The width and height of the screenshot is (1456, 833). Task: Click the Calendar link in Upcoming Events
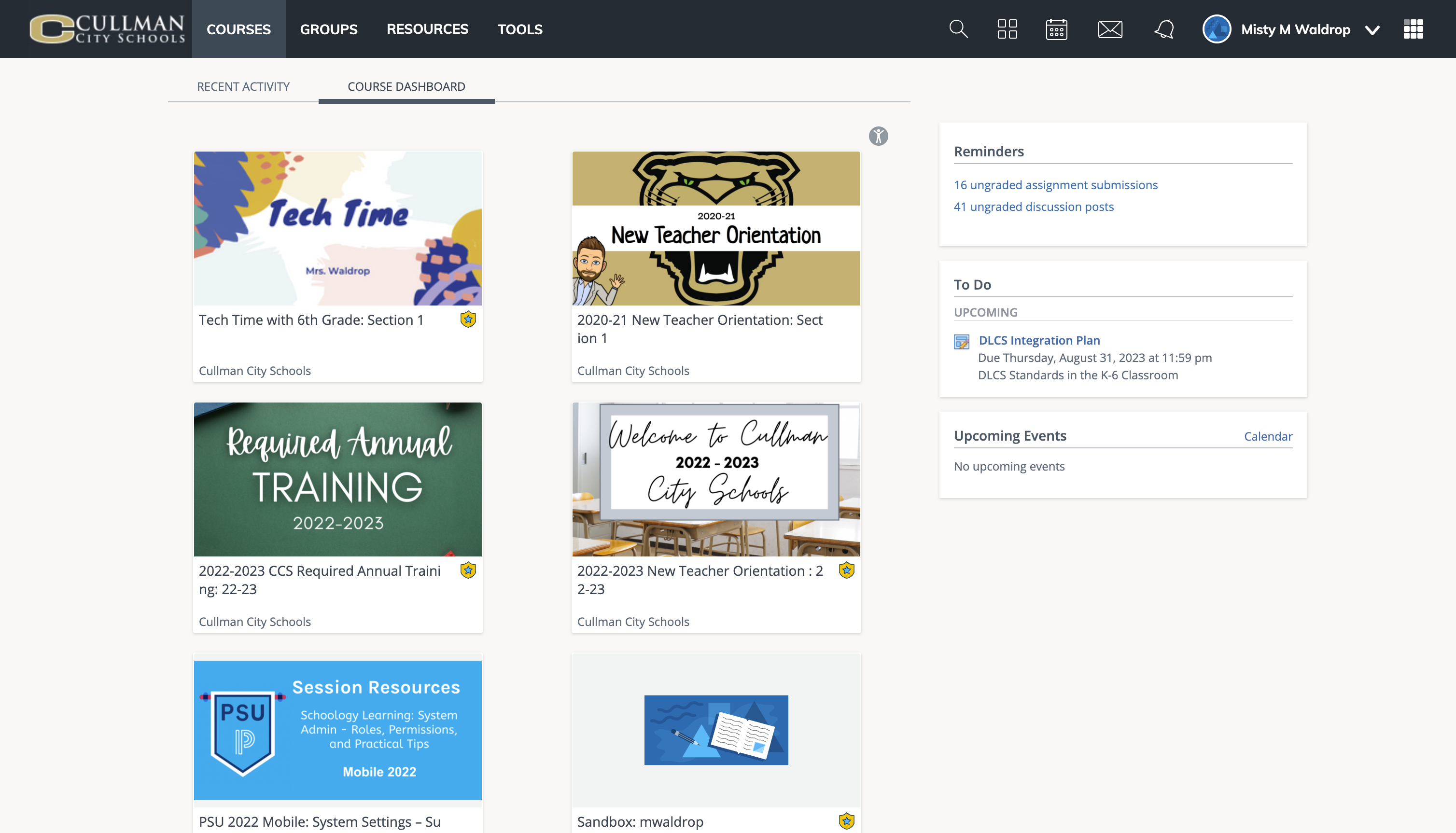tap(1268, 436)
